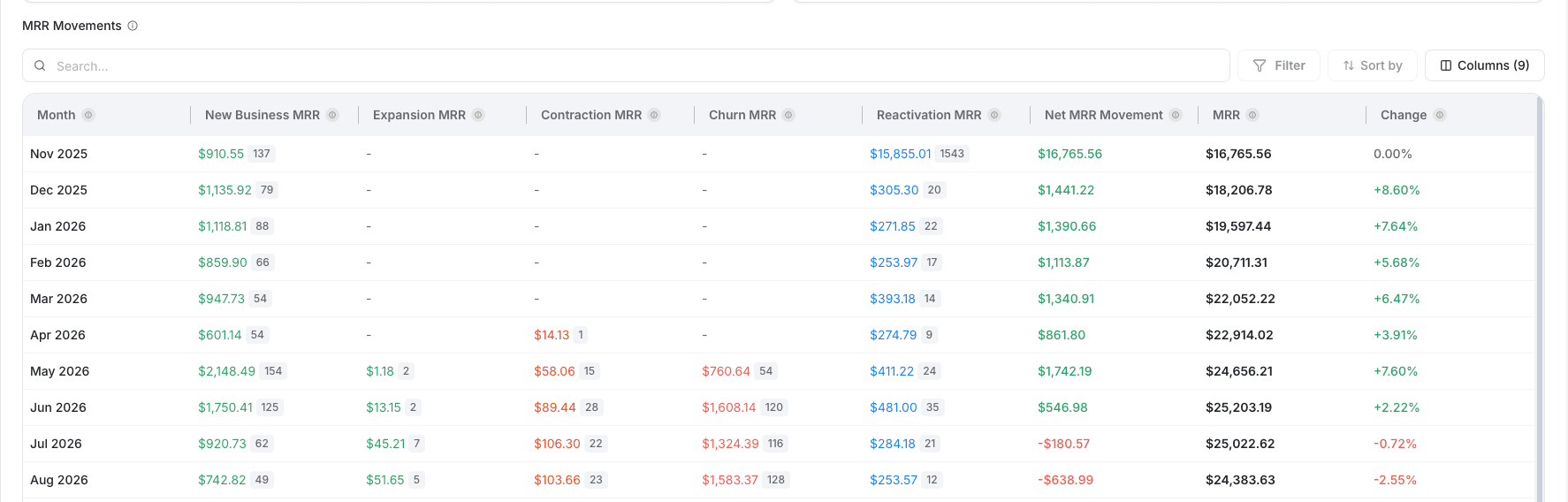Click the $2,148.49 new business value
The image size is (1568, 502).
[226, 371]
